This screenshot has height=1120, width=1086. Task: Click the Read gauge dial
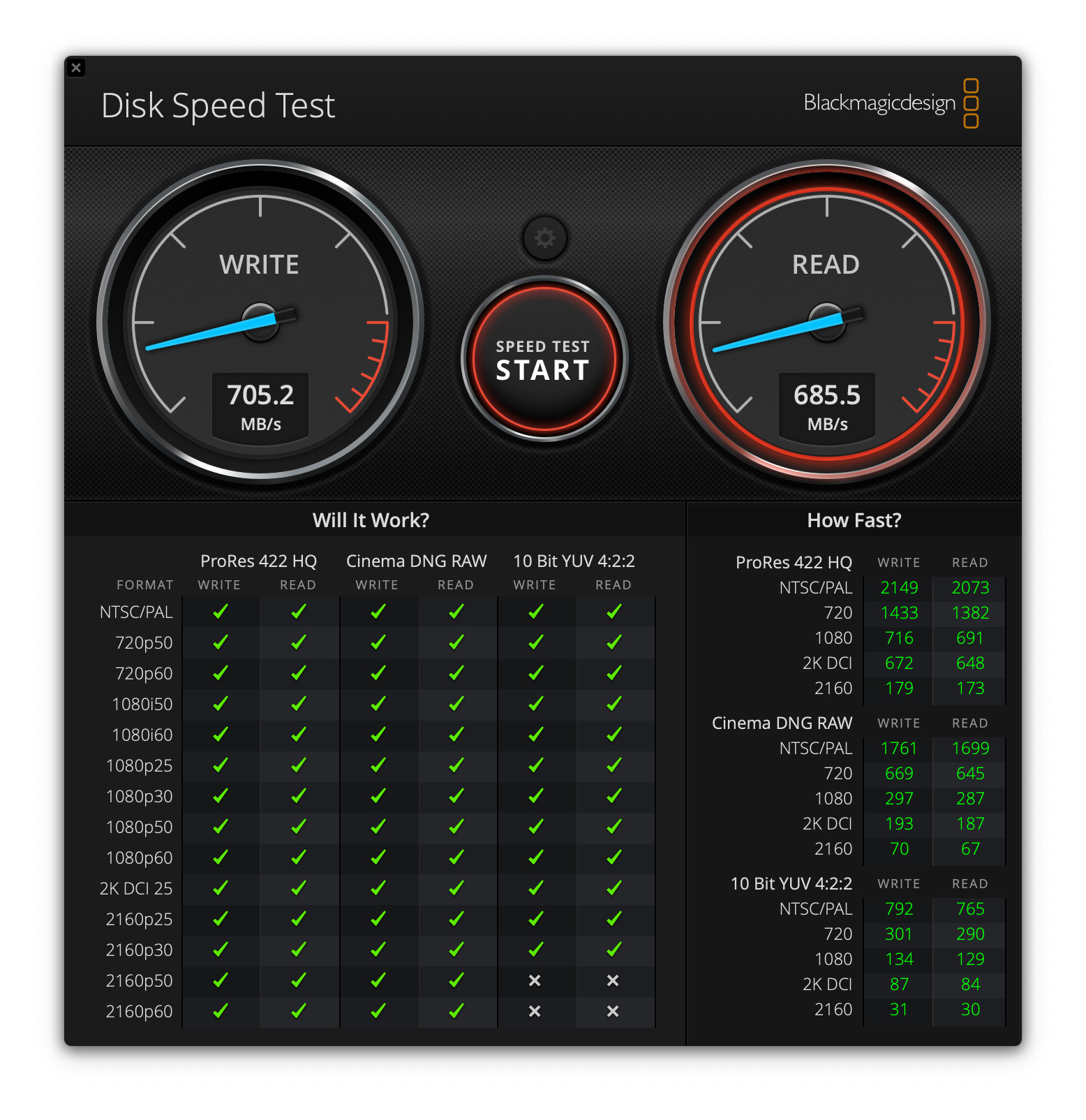coord(827,322)
